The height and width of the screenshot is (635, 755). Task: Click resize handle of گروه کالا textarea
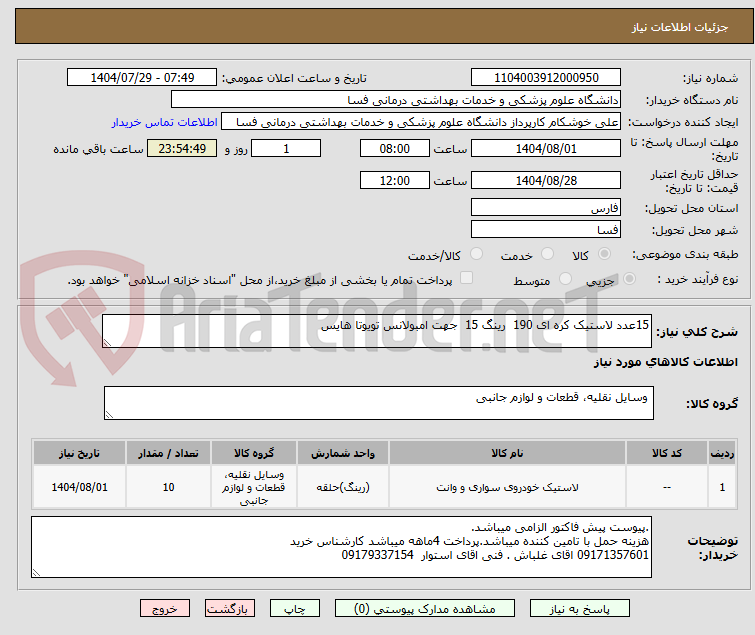[x=109, y=415]
